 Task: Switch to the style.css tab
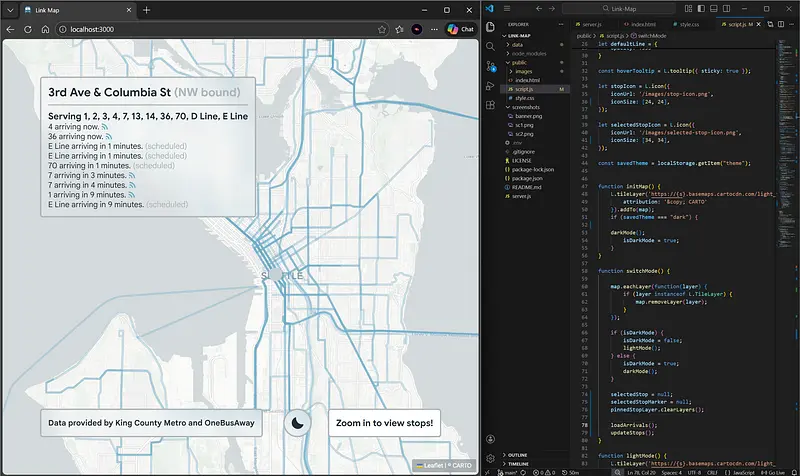[688, 23]
